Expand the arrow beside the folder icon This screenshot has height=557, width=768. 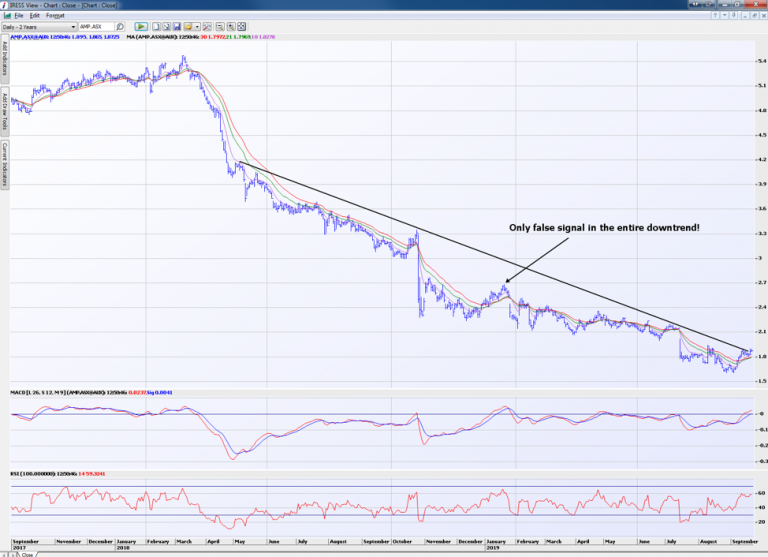tap(197, 26)
